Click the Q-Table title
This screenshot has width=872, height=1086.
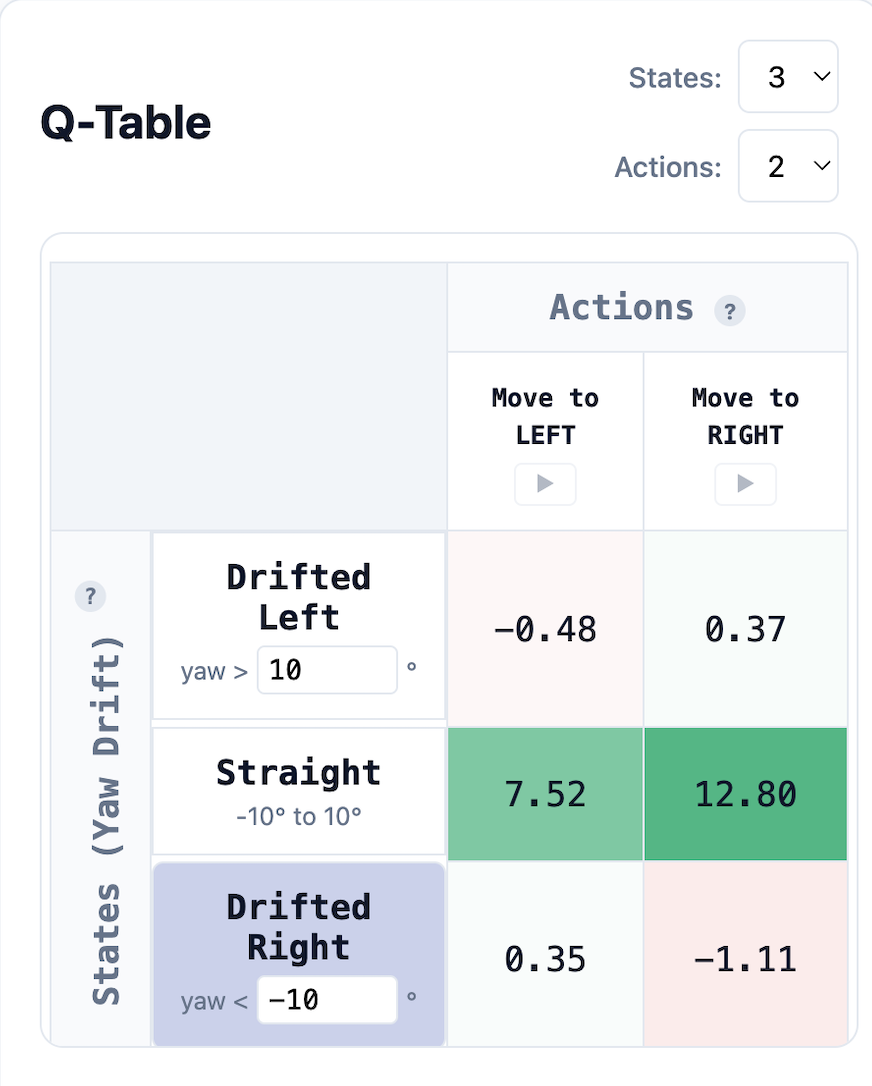(126, 123)
